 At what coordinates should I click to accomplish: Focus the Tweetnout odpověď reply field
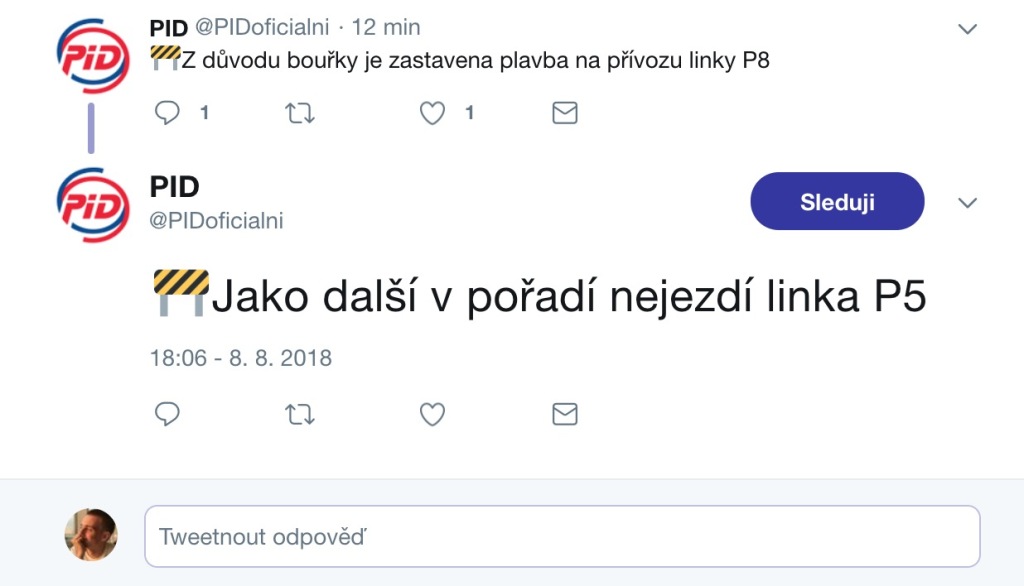click(x=562, y=536)
